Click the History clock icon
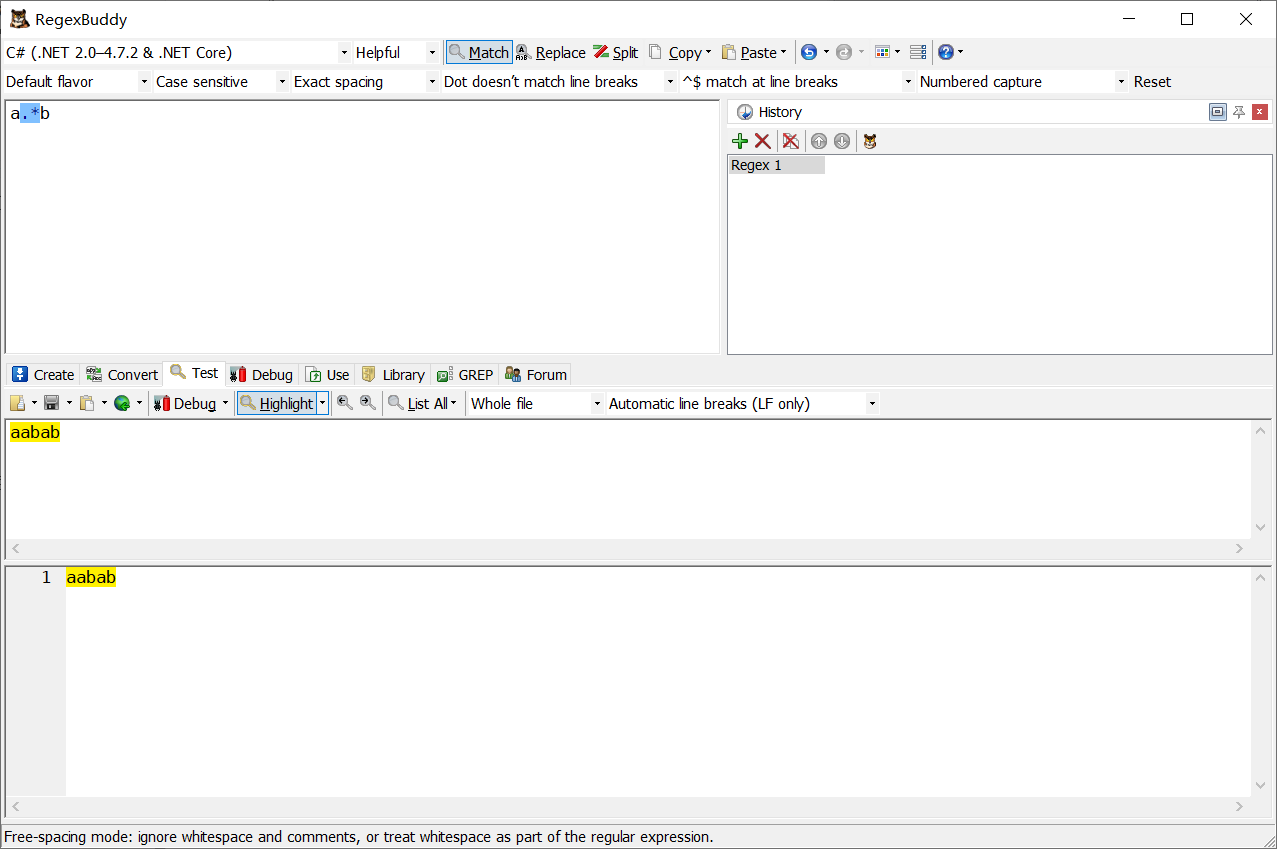This screenshot has height=849, width=1277. (x=744, y=112)
